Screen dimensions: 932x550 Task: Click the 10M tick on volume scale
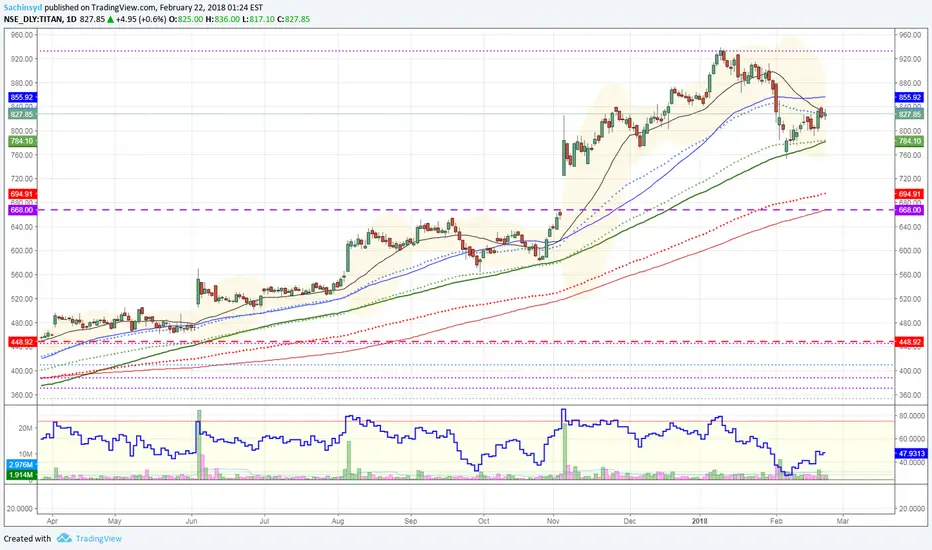(x=26, y=454)
